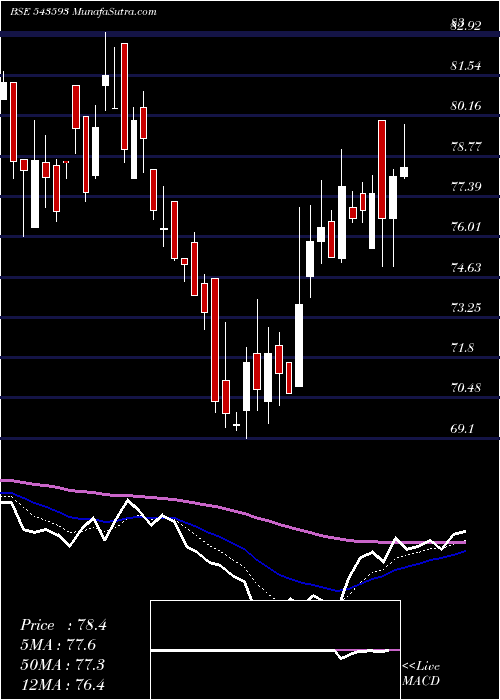
Task: Click the BSE 543593 MunafaSutra.com header text
Action: click(83, 12)
